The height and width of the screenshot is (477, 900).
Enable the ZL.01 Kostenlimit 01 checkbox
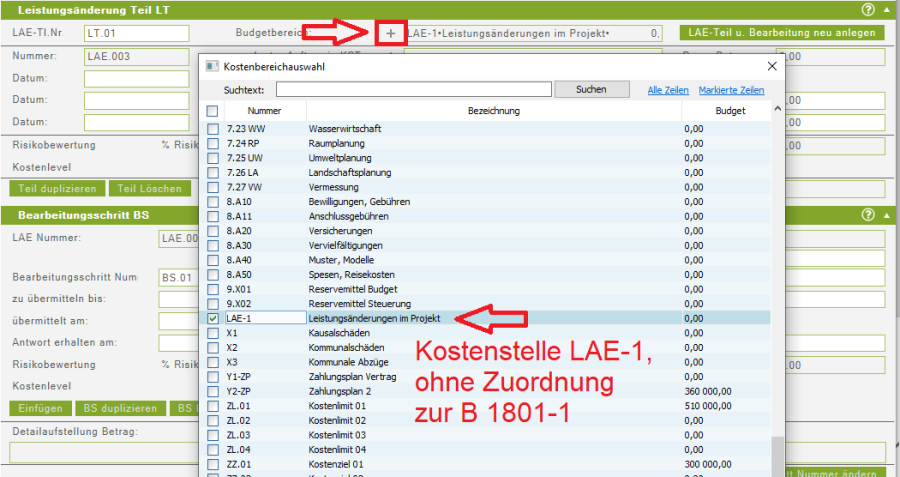coord(212,406)
